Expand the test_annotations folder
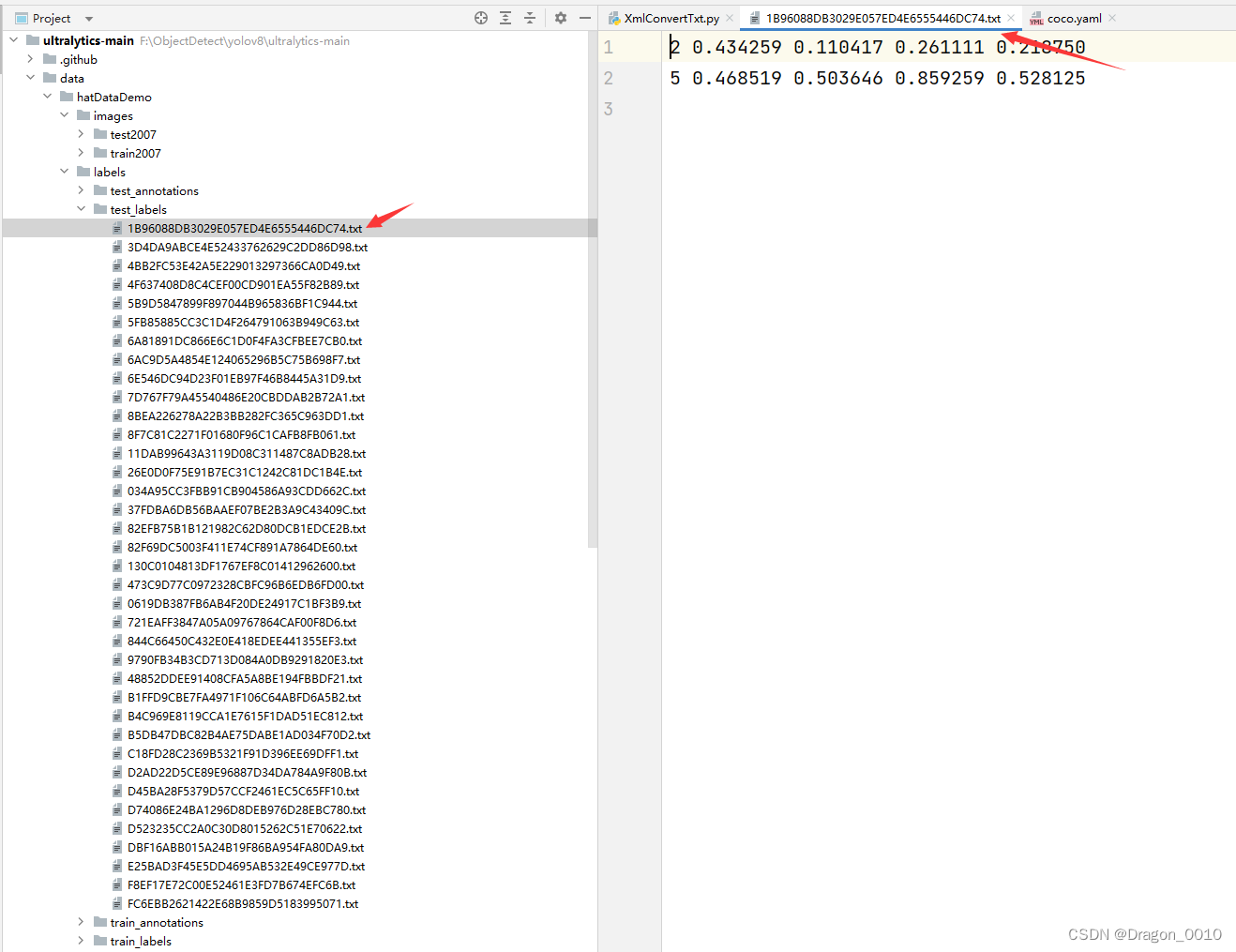Viewport: 1236px width, 952px height. (x=82, y=190)
